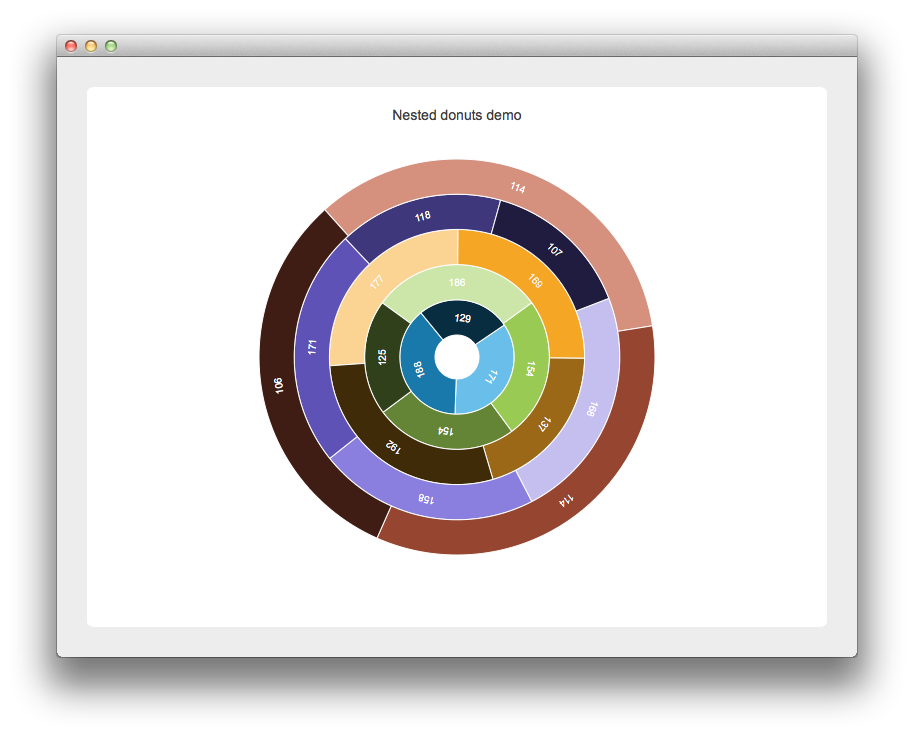Click the orange segment labeled 169
The width and height of the screenshot is (914, 736).
click(535, 281)
